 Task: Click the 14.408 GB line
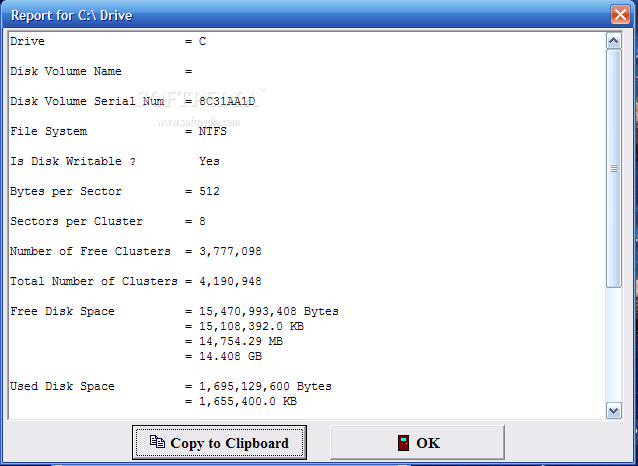[x=230, y=357]
